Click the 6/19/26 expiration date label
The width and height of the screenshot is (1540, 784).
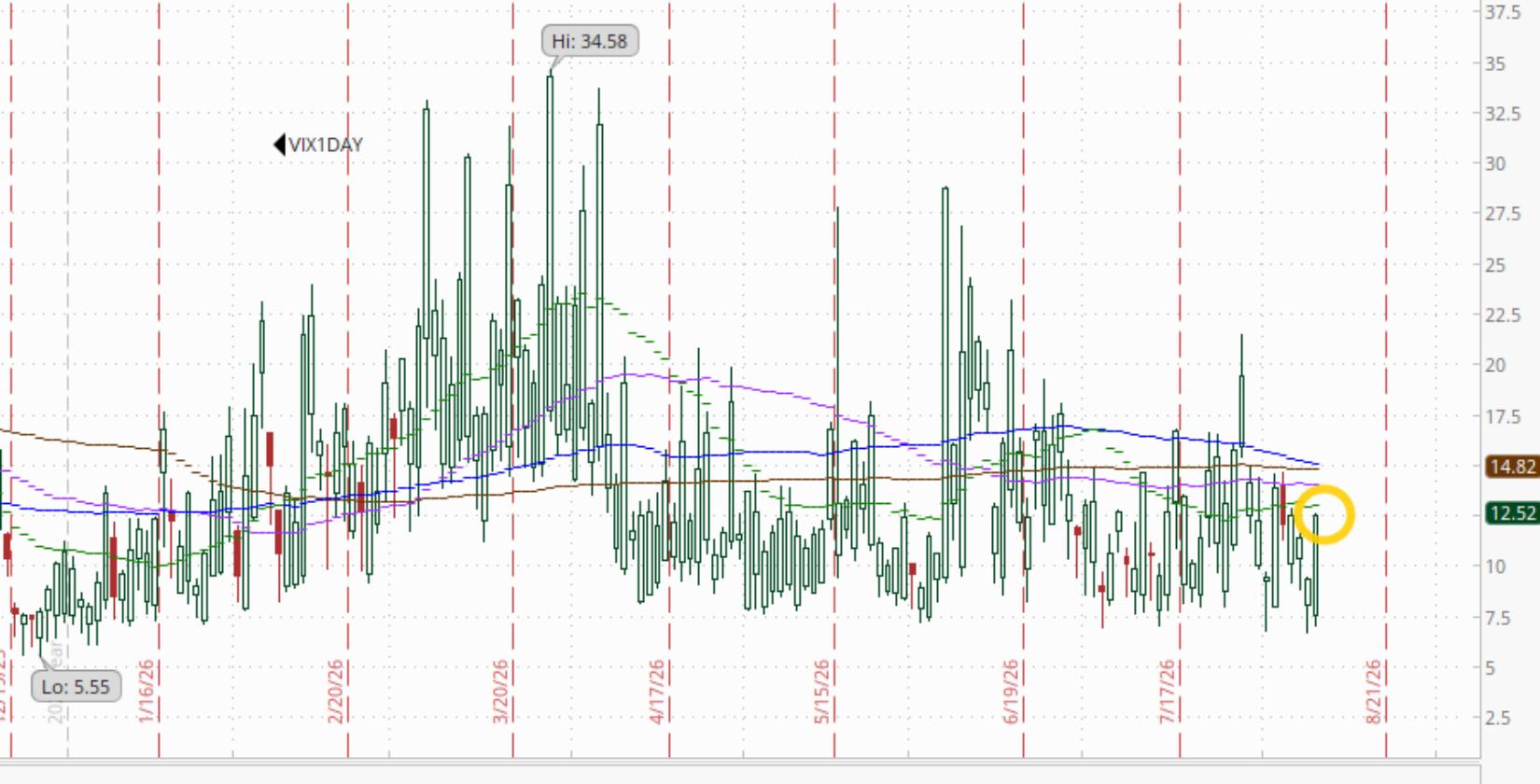pyautogui.click(x=1012, y=692)
